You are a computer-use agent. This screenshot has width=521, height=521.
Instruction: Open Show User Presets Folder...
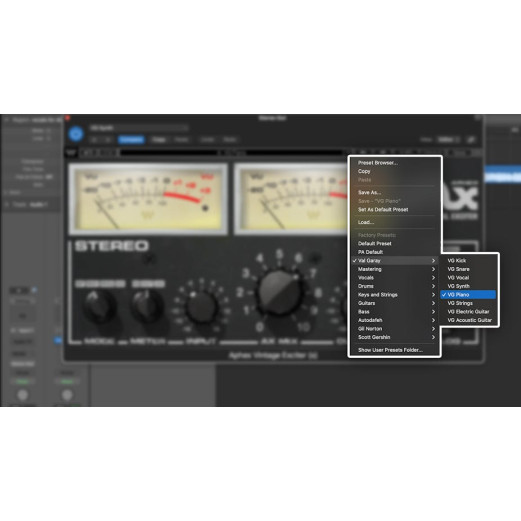point(390,350)
